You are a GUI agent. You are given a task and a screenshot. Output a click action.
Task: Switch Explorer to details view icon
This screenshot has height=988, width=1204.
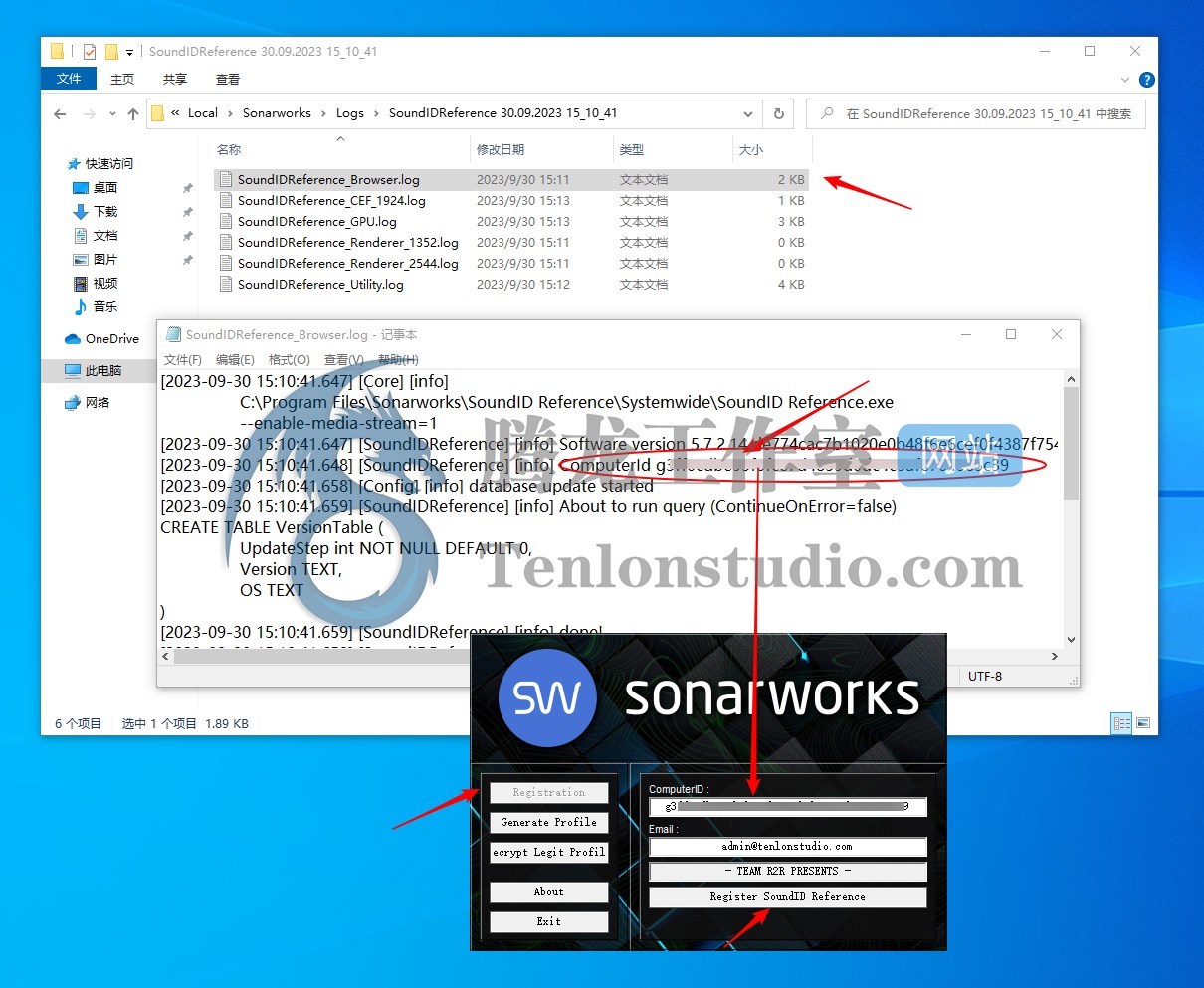point(1122,723)
